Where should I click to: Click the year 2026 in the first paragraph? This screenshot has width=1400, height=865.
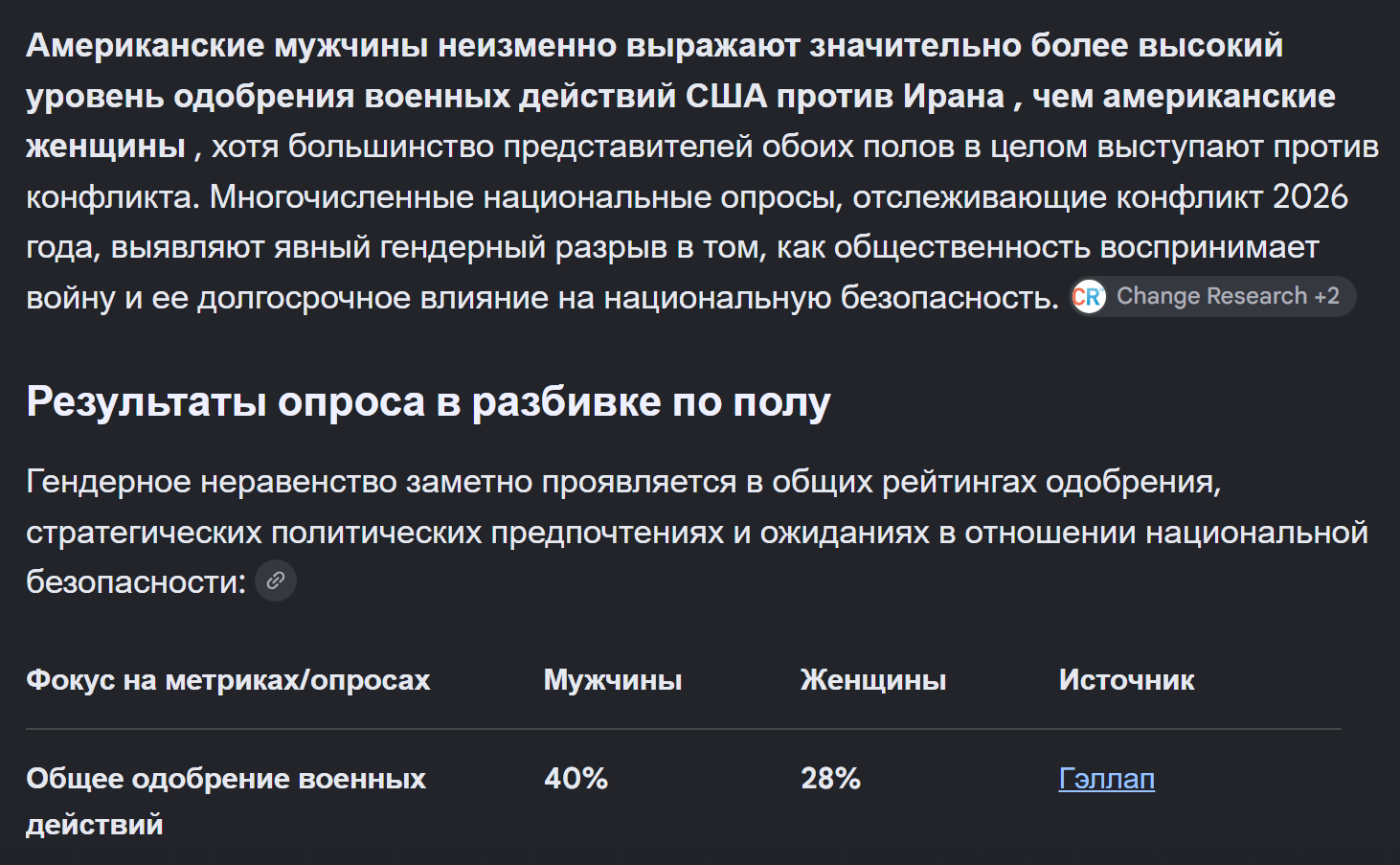[x=1310, y=196]
